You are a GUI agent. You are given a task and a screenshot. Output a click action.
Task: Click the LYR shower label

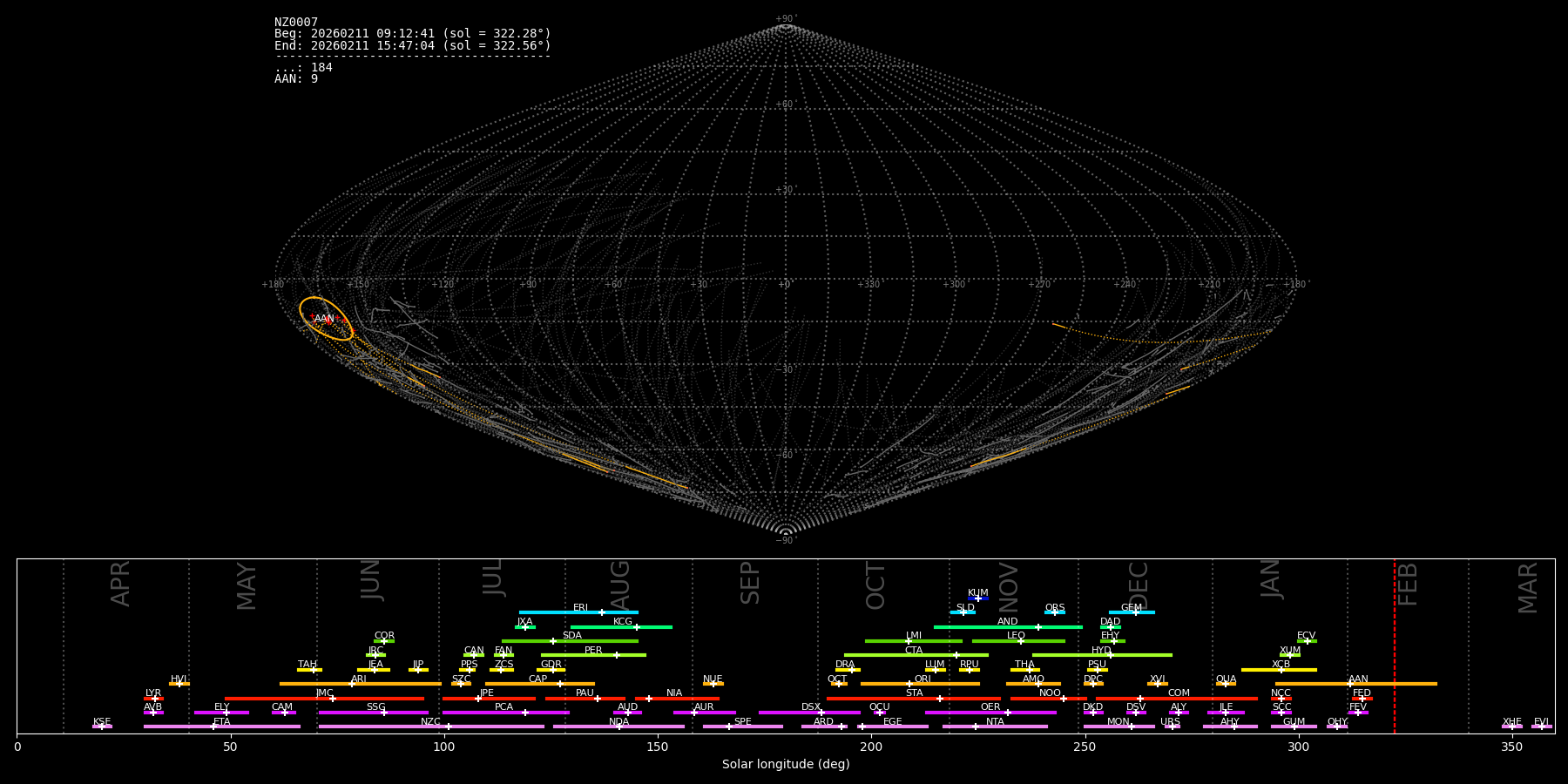click(153, 693)
